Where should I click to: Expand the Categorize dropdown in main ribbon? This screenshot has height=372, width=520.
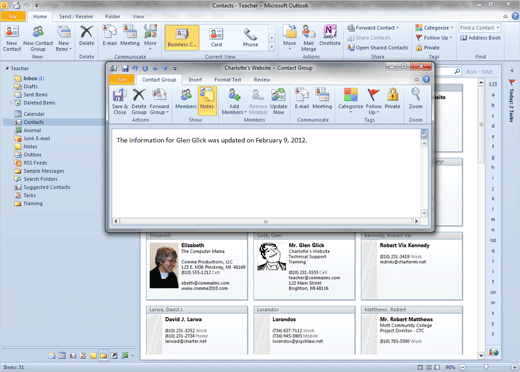pyautogui.click(x=435, y=28)
